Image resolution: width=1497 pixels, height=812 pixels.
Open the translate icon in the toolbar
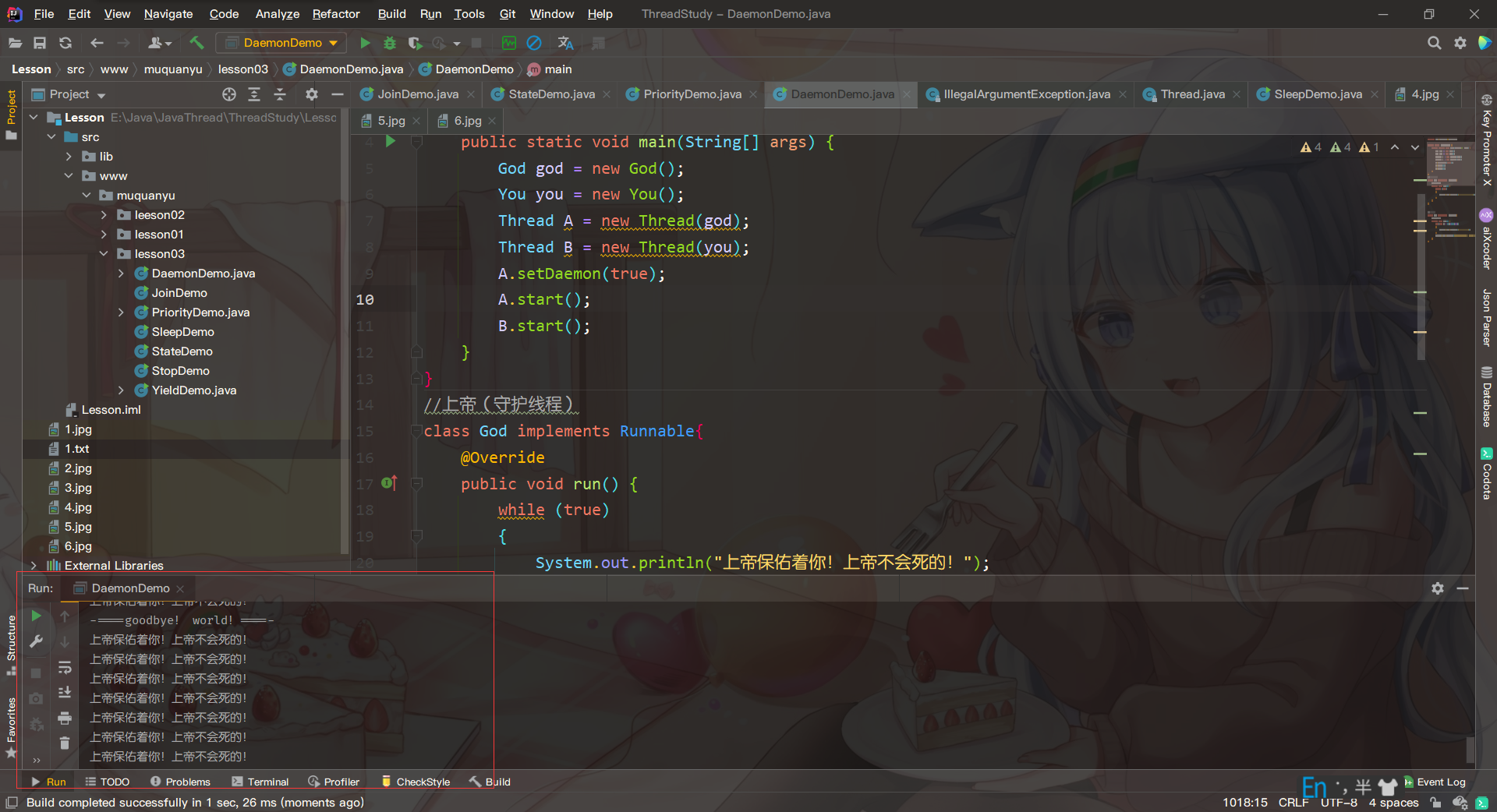566,43
